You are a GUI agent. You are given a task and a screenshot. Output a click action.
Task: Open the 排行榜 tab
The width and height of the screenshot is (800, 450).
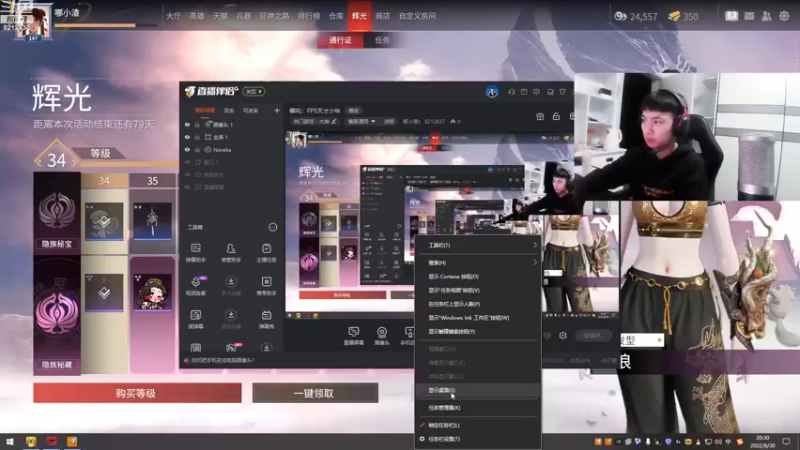tap(309, 16)
